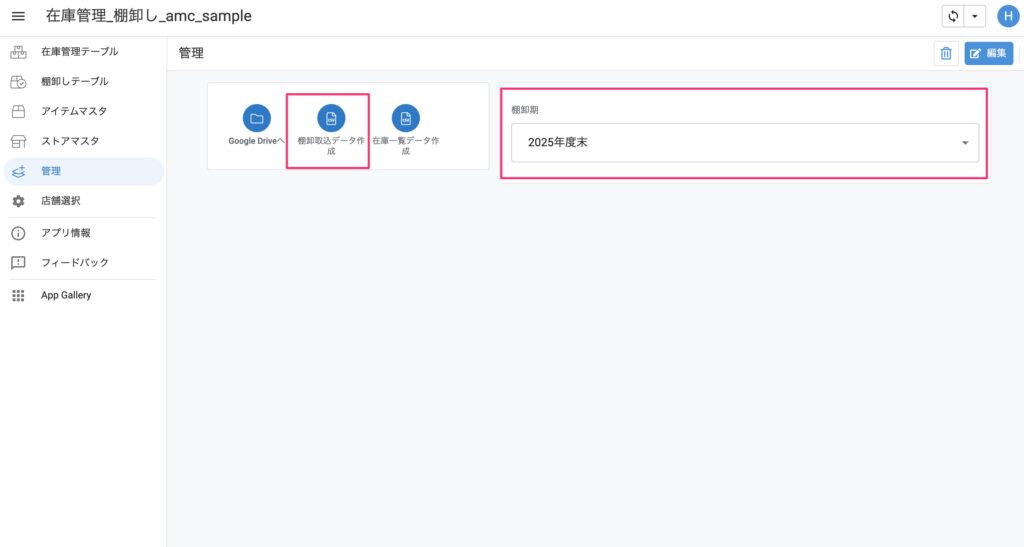Open アプリ情報 in sidebar
The height and width of the screenshot is (547, 1024).
(x=84, y=233)
